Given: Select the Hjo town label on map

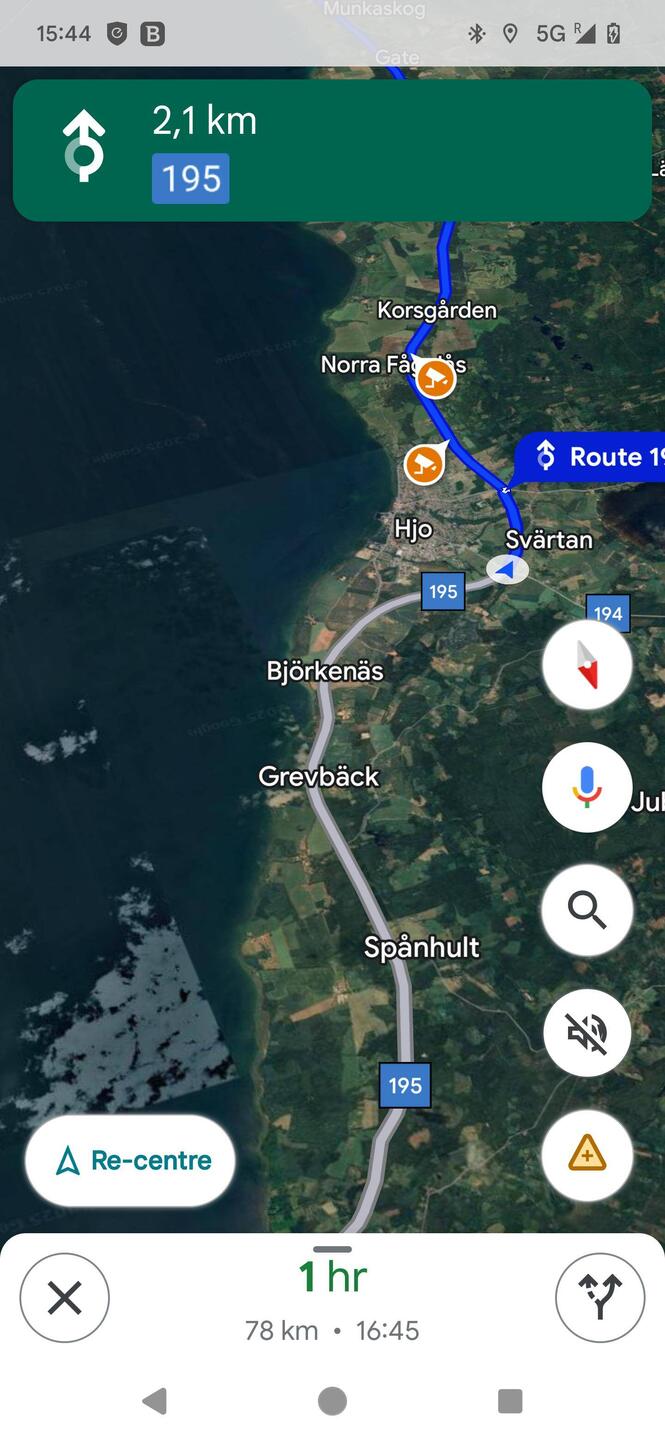Looking at the screenshot, I should (x=413, y=527).
